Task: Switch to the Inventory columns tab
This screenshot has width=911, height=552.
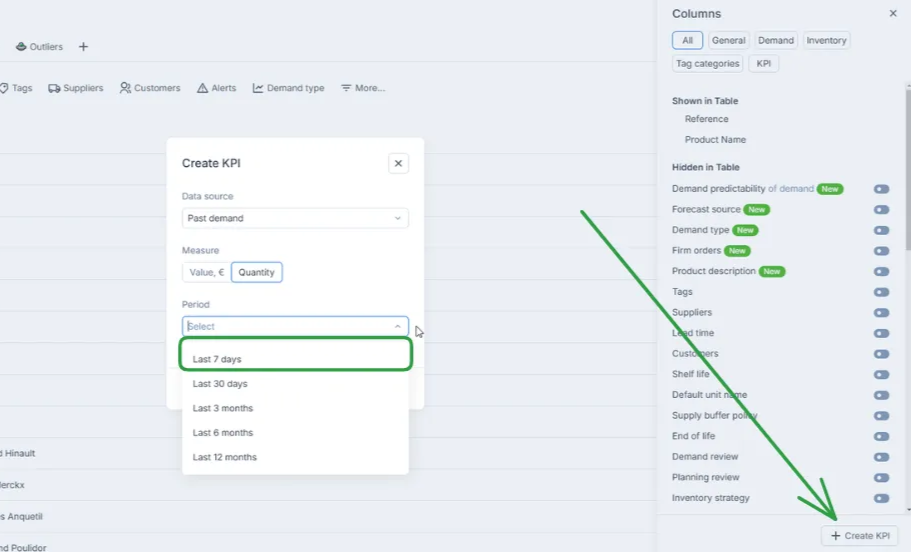Action: (826, 41)
